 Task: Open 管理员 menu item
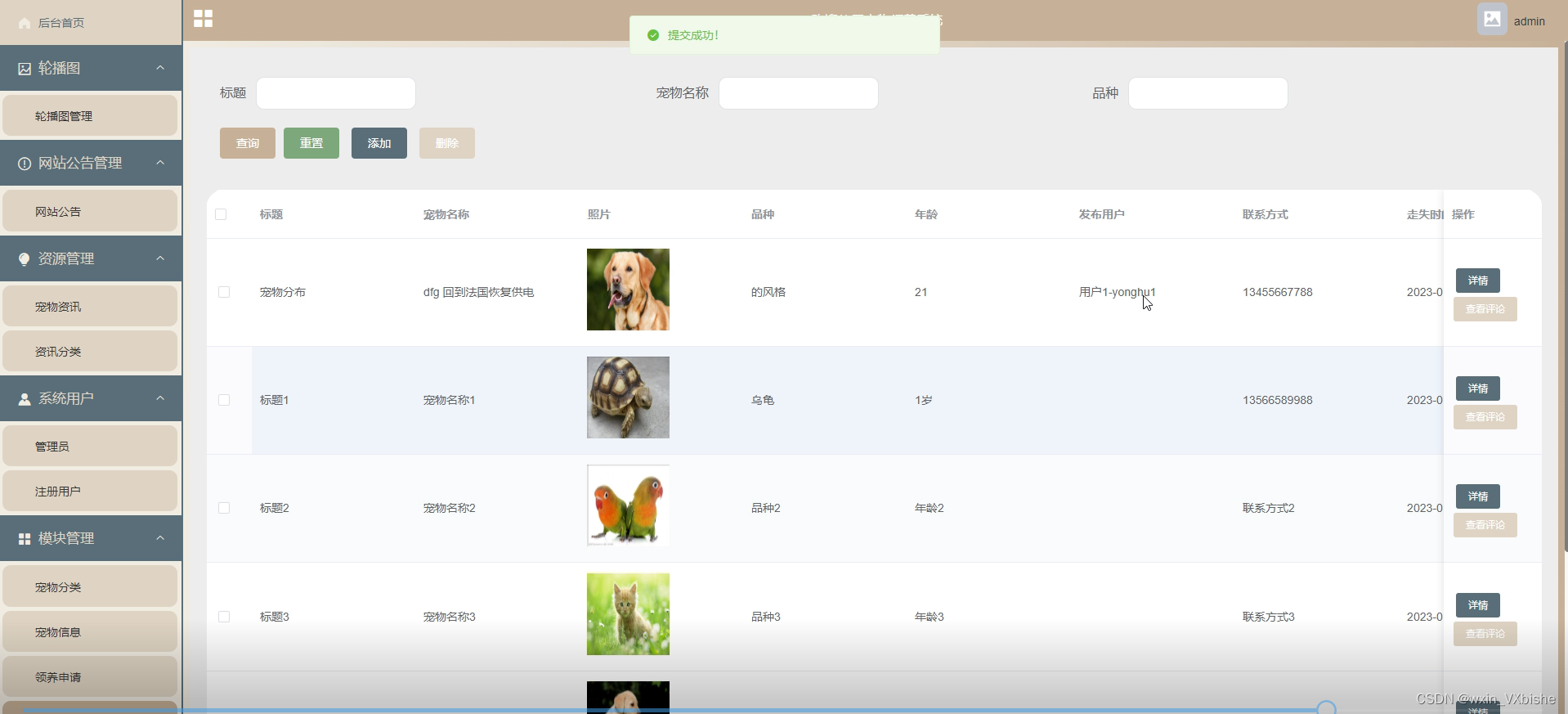[x=90, y=447]
